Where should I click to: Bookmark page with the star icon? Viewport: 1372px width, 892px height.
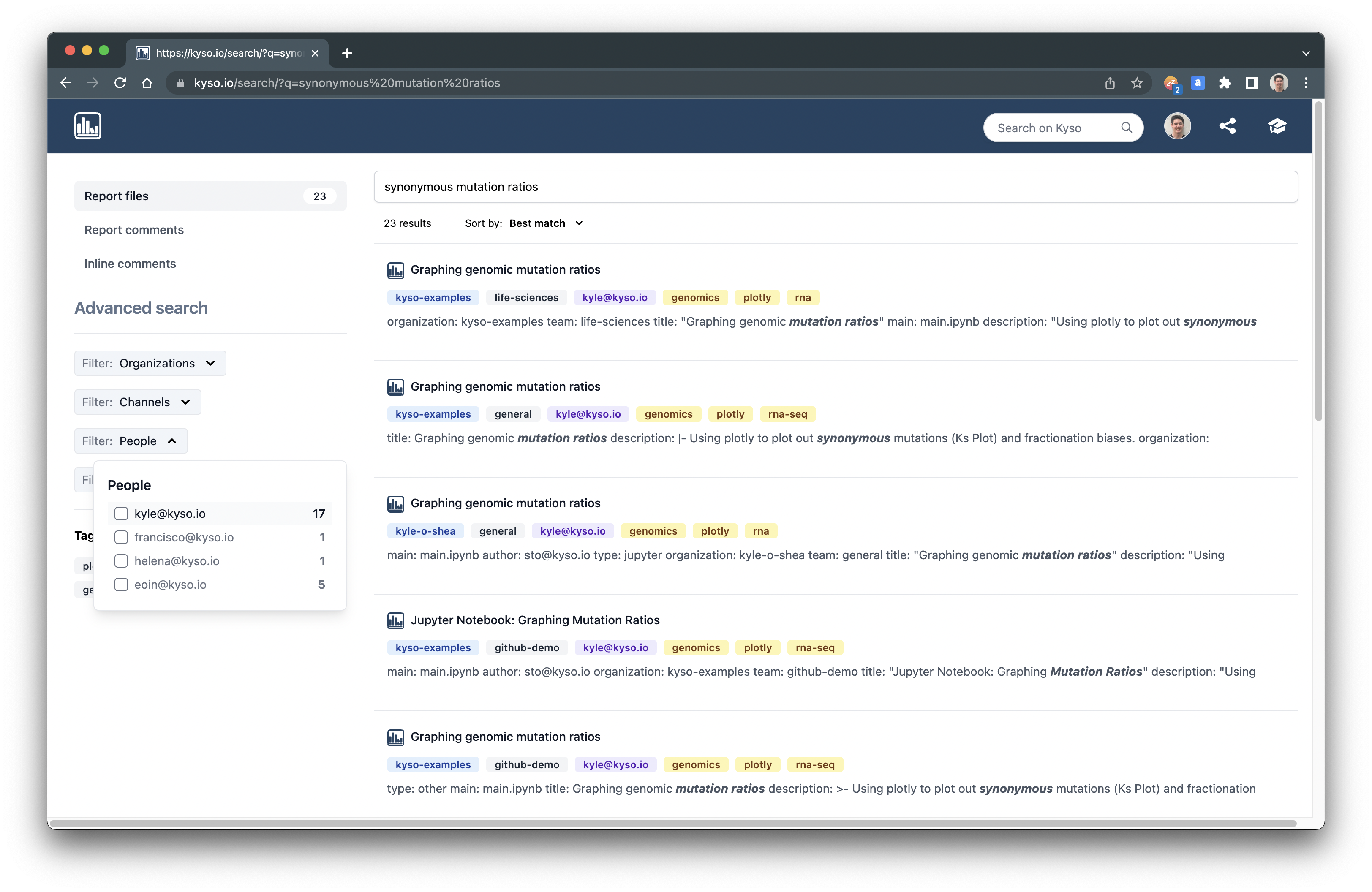point(1137,83)
